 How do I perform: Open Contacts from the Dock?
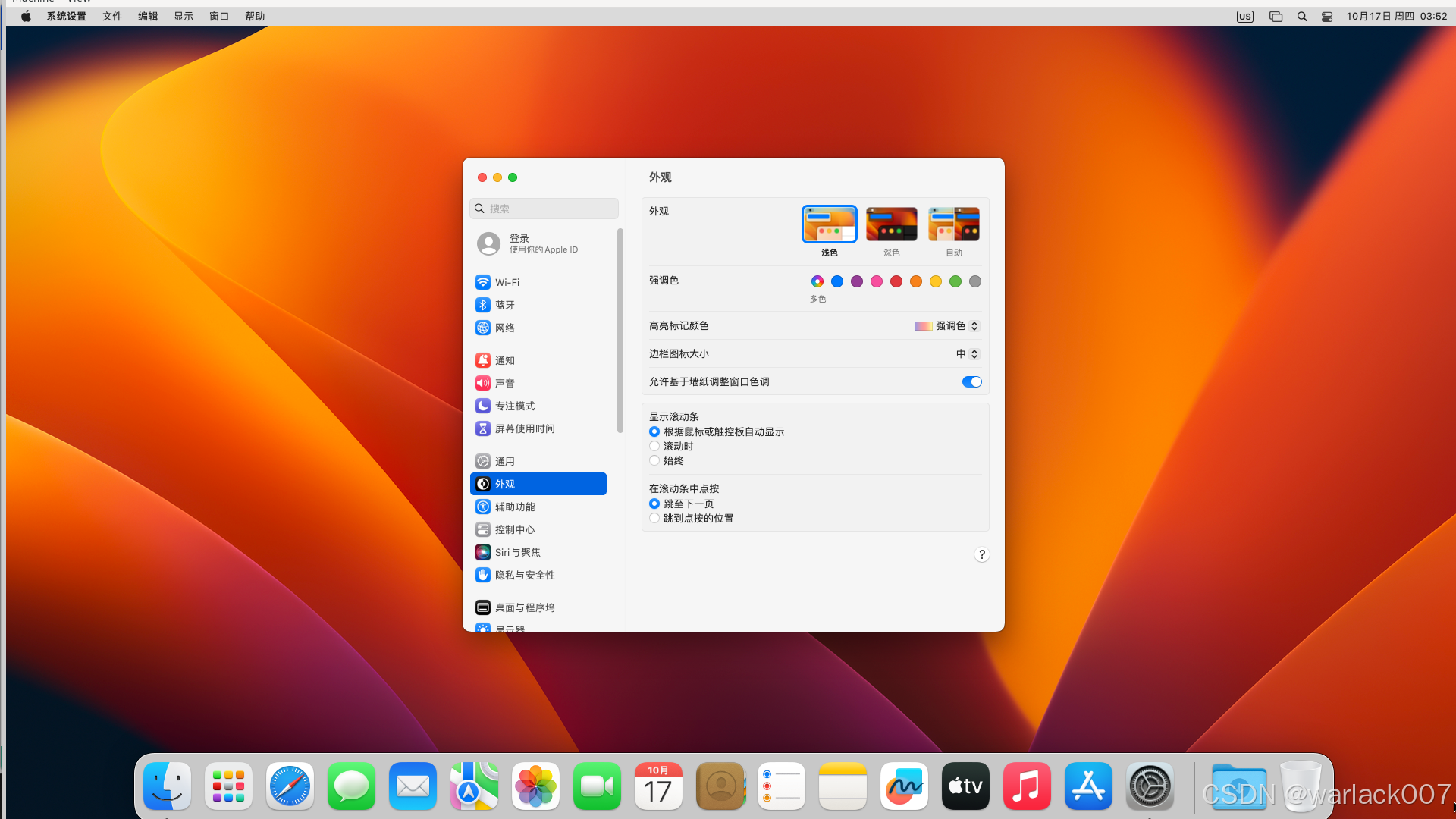point(720,786)
